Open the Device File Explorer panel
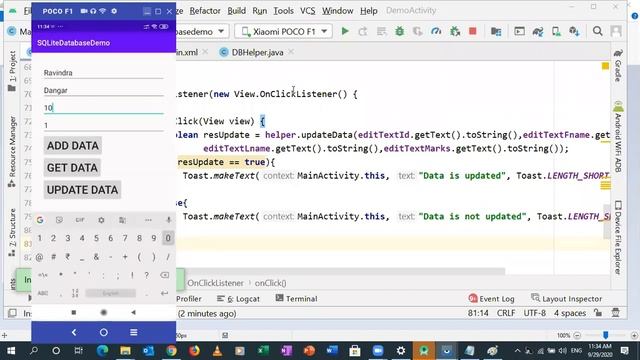 click(x=618, y=237)
